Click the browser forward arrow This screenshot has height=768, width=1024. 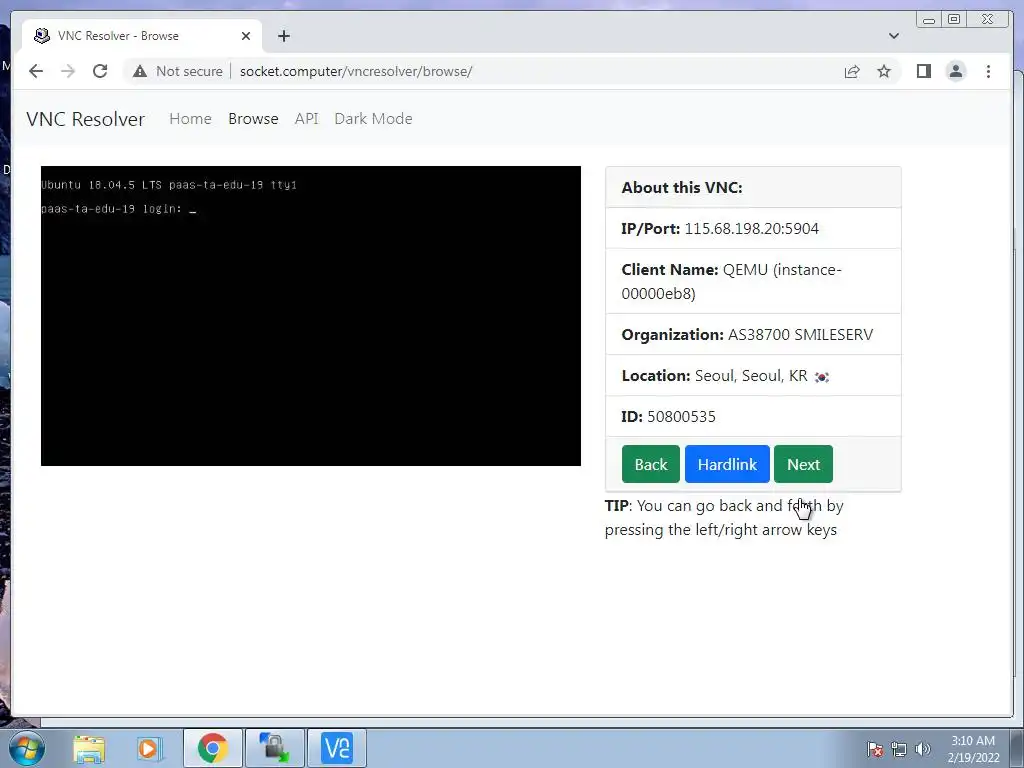68,71
